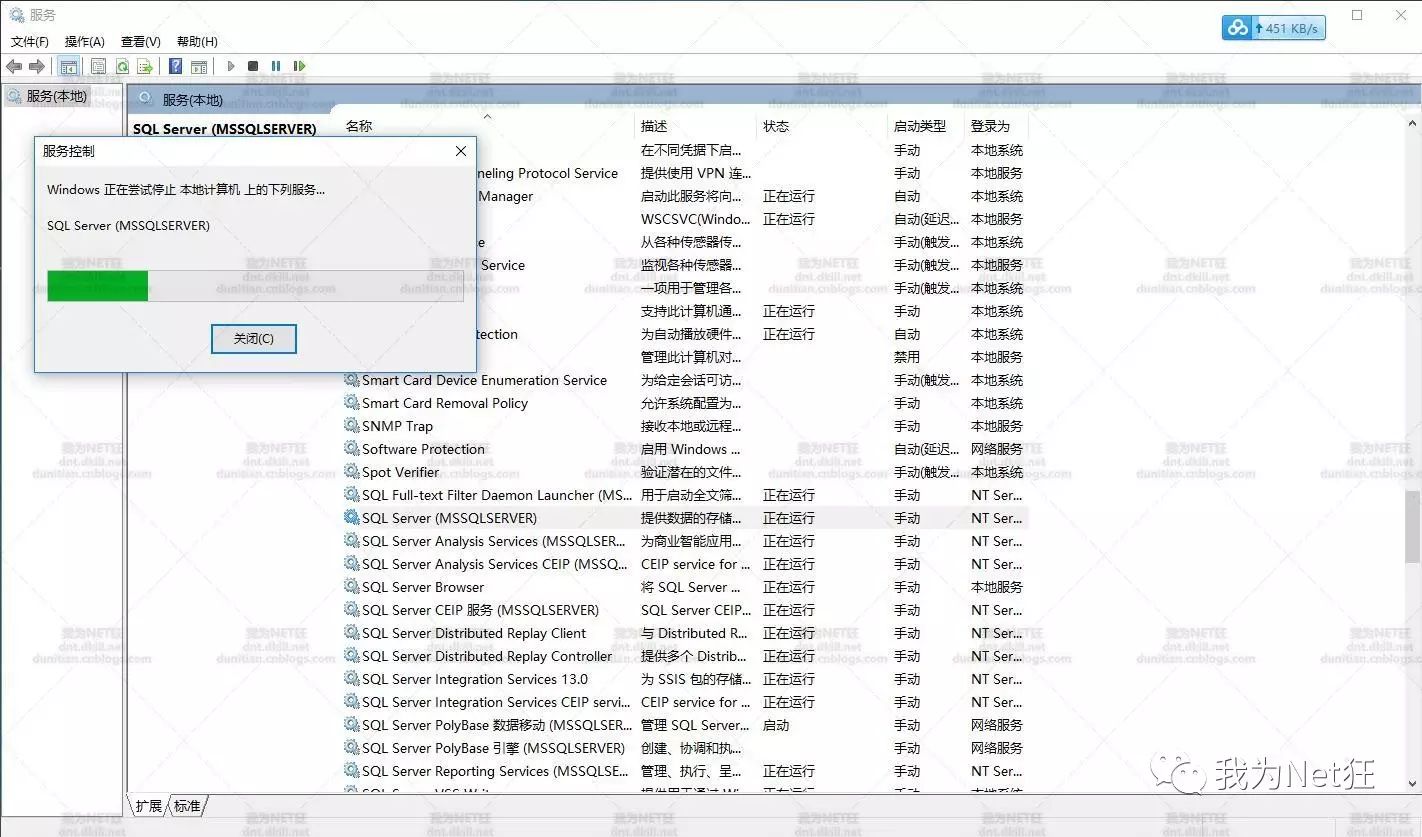Click the SQL Server (MSSQLSERVER) heading in details pane

point(225,129)
